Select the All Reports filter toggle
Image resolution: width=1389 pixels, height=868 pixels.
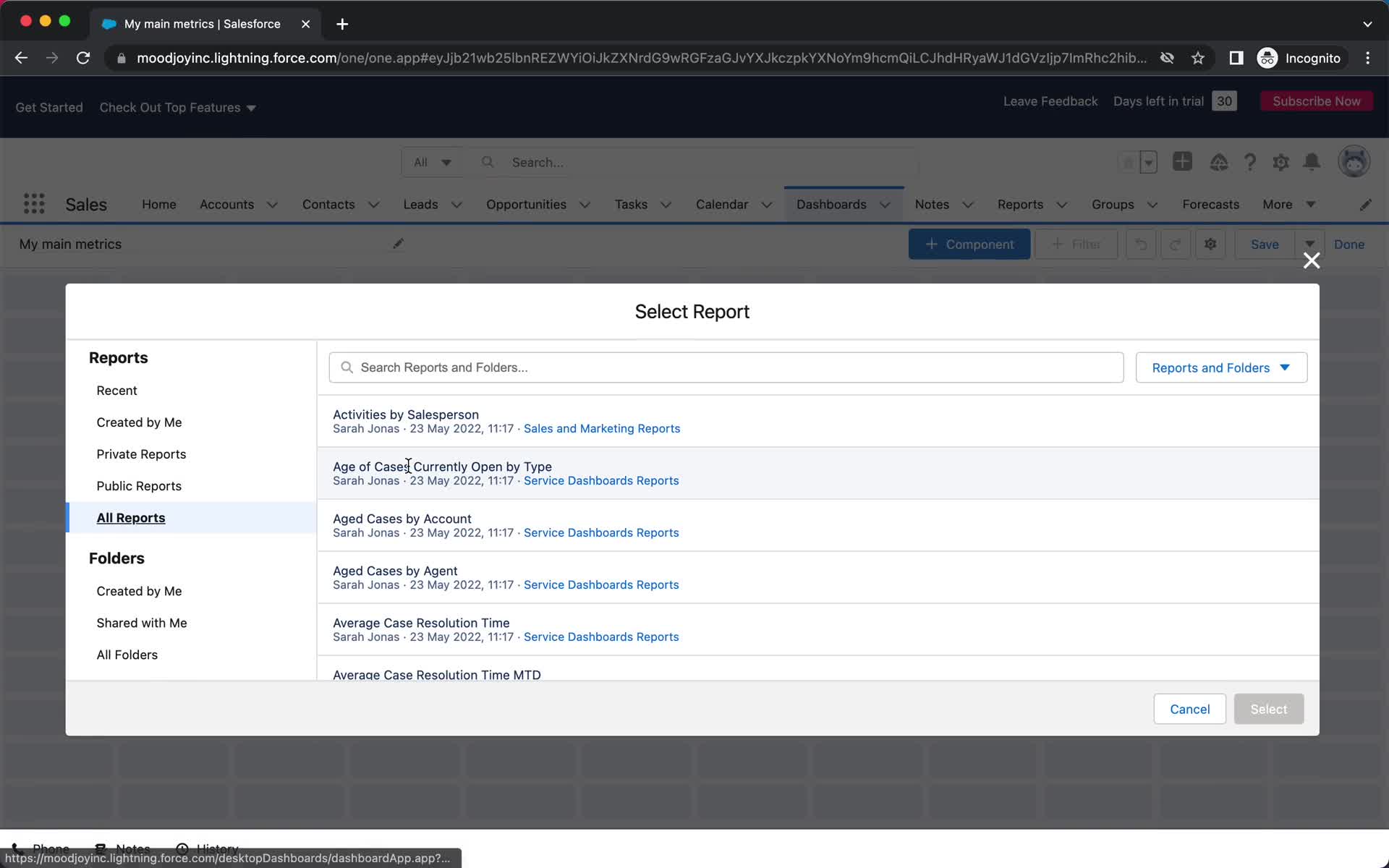(x=131, y=517)
